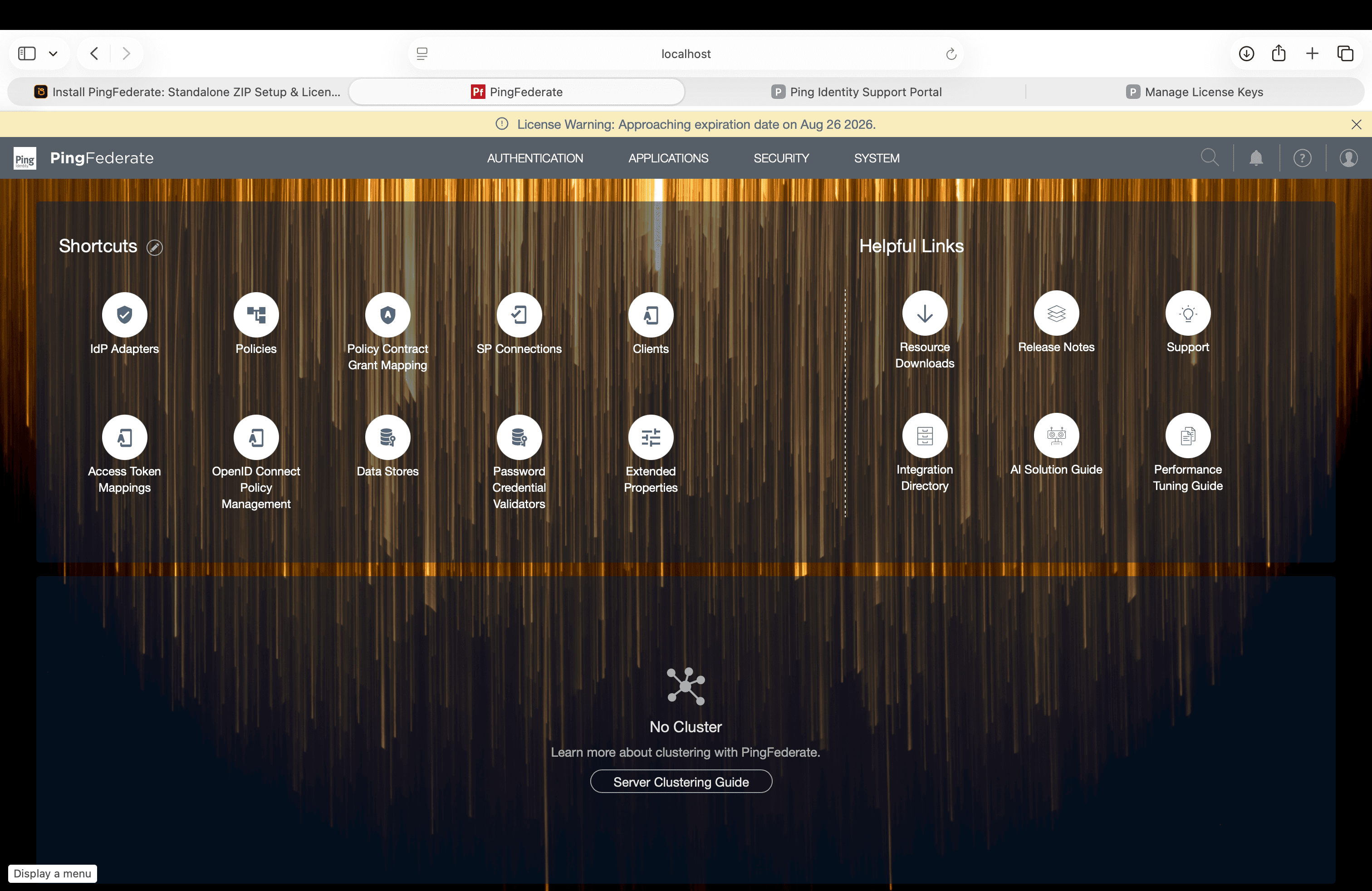
Task: Toggle the Safari sidebar
Action: click(27, 54)
